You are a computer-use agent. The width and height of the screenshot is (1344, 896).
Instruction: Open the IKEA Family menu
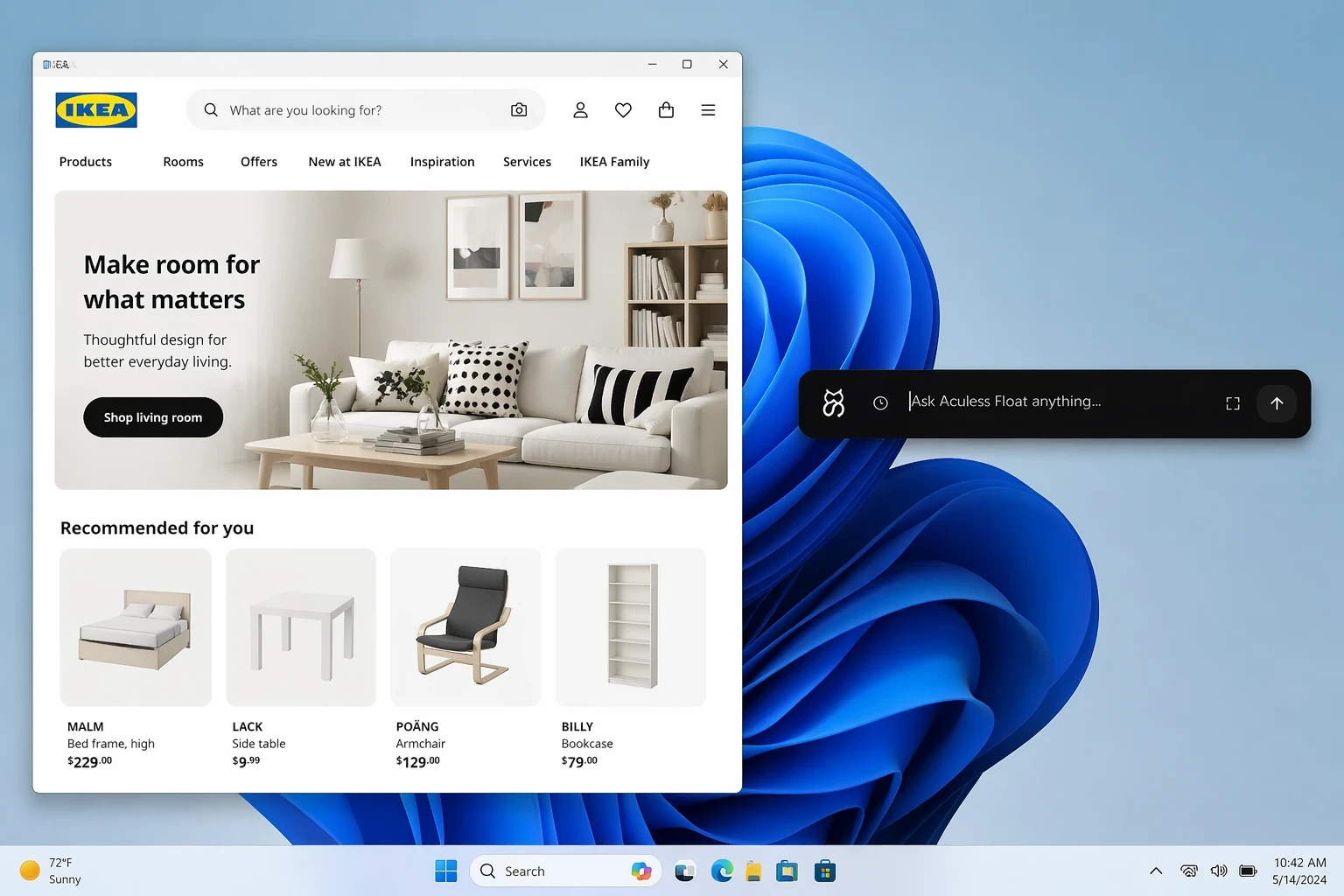[x=614, y=162]
